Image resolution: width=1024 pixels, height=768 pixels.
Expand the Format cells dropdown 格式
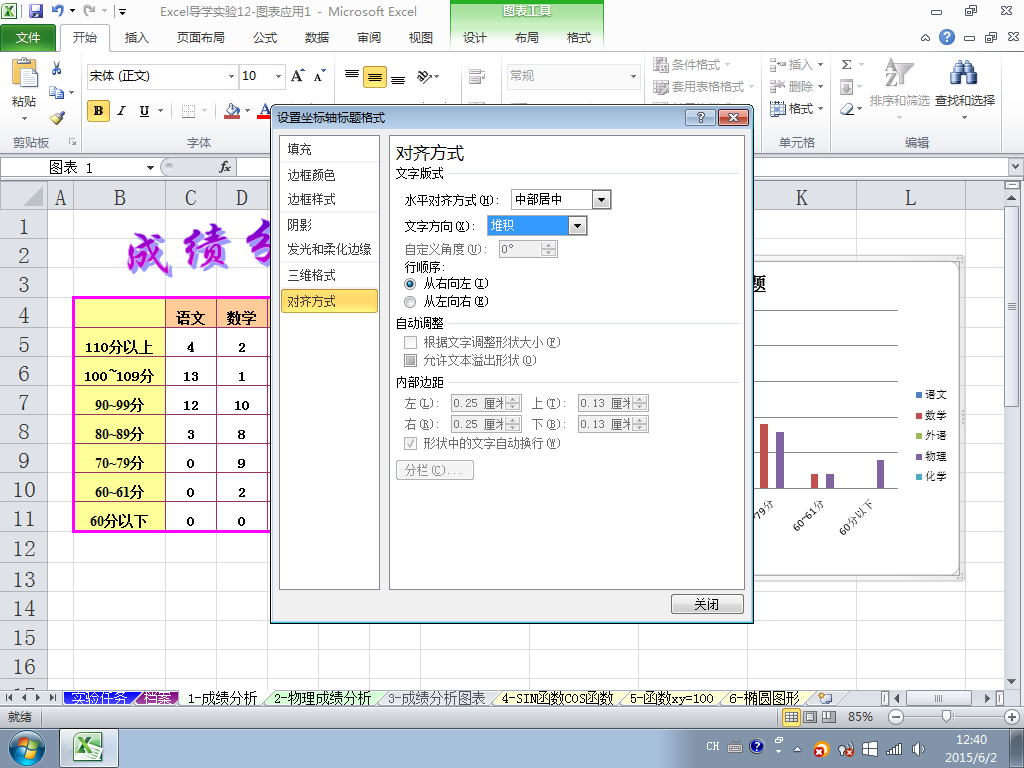[820, 108]
